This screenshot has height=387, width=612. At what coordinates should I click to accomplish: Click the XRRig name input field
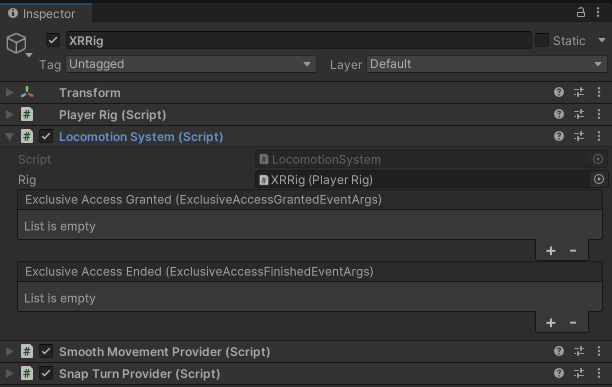tap(299, 40)
